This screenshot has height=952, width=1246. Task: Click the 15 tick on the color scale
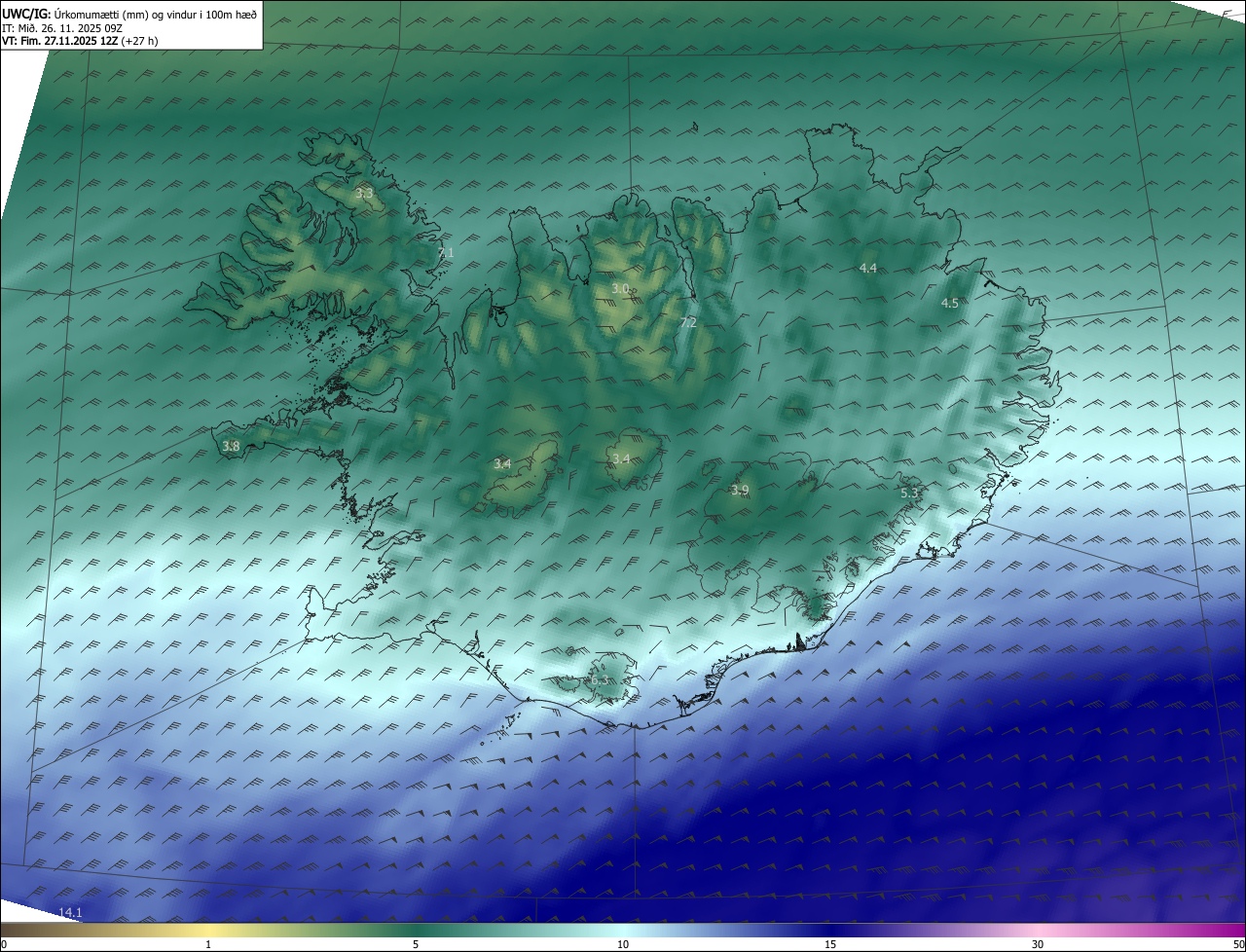point(830,944)
